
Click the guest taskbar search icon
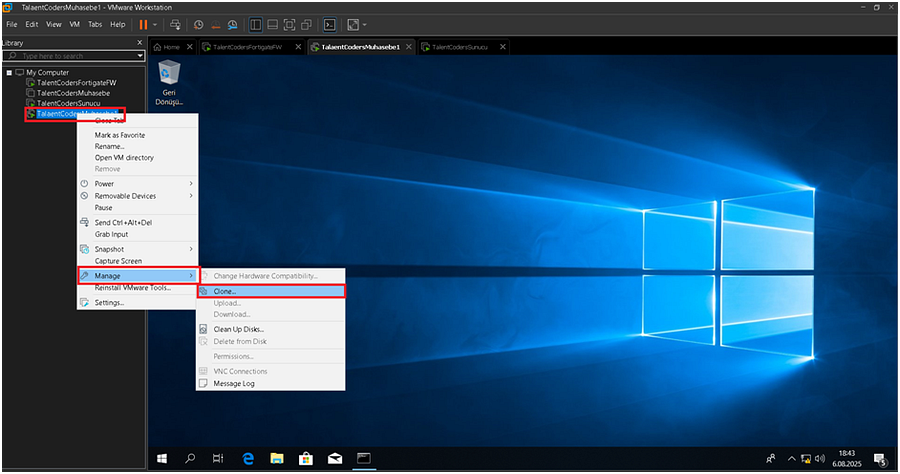[190, 459]
